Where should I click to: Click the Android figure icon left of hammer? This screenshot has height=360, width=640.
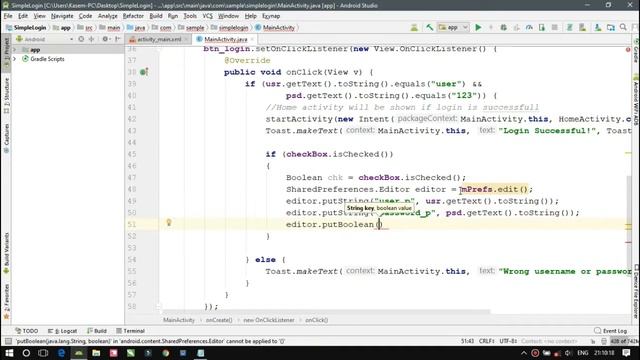click(x=414, y=27)
